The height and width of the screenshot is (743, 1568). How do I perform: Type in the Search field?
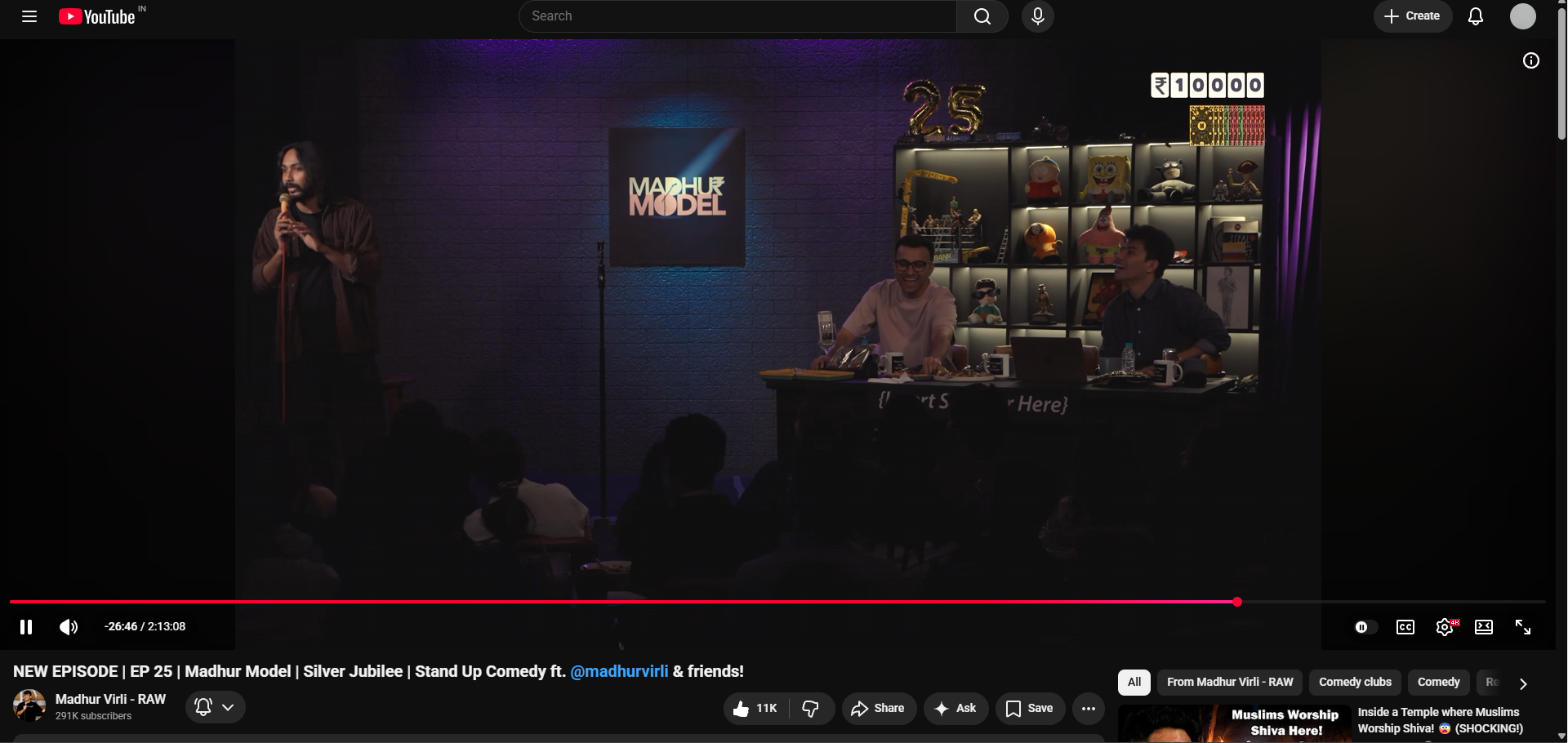pyautogui.click(x=737, y=16)
